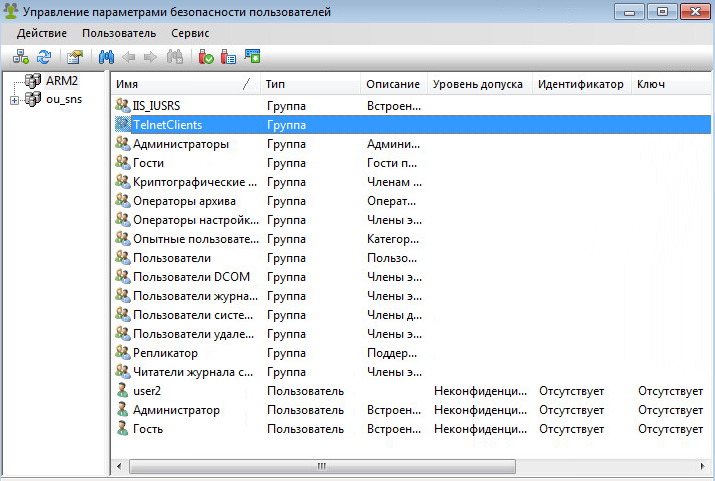Click the Уровень допуска column header
This screenshot has height=481, width=715.
[480, 84]
